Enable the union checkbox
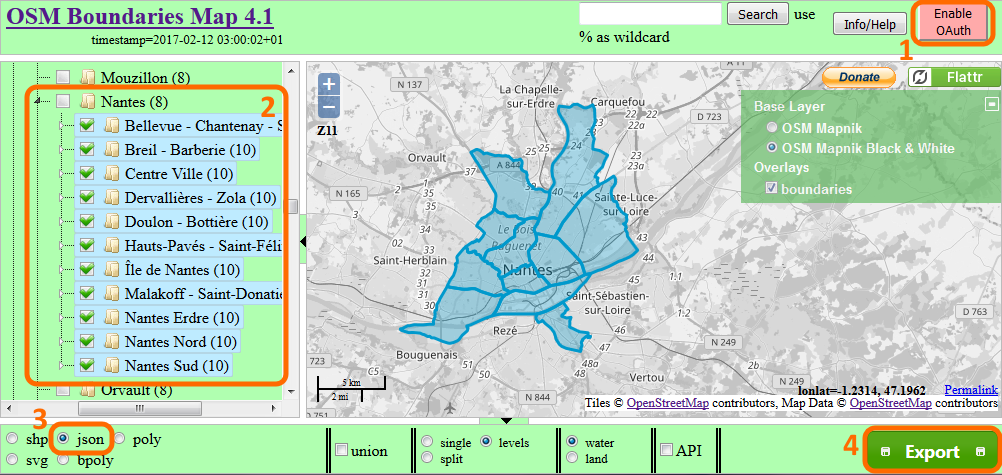Screen dimensions: 1002x475 click(341, 451)
